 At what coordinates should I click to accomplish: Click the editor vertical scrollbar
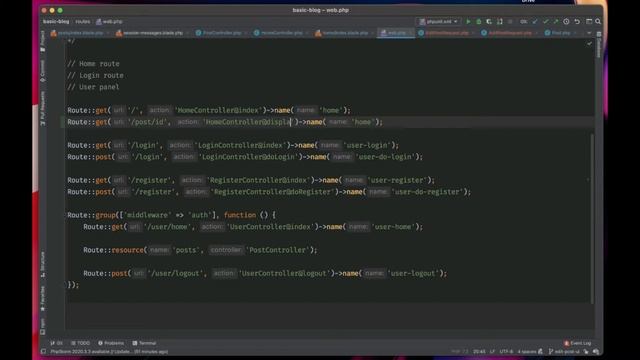592,218
